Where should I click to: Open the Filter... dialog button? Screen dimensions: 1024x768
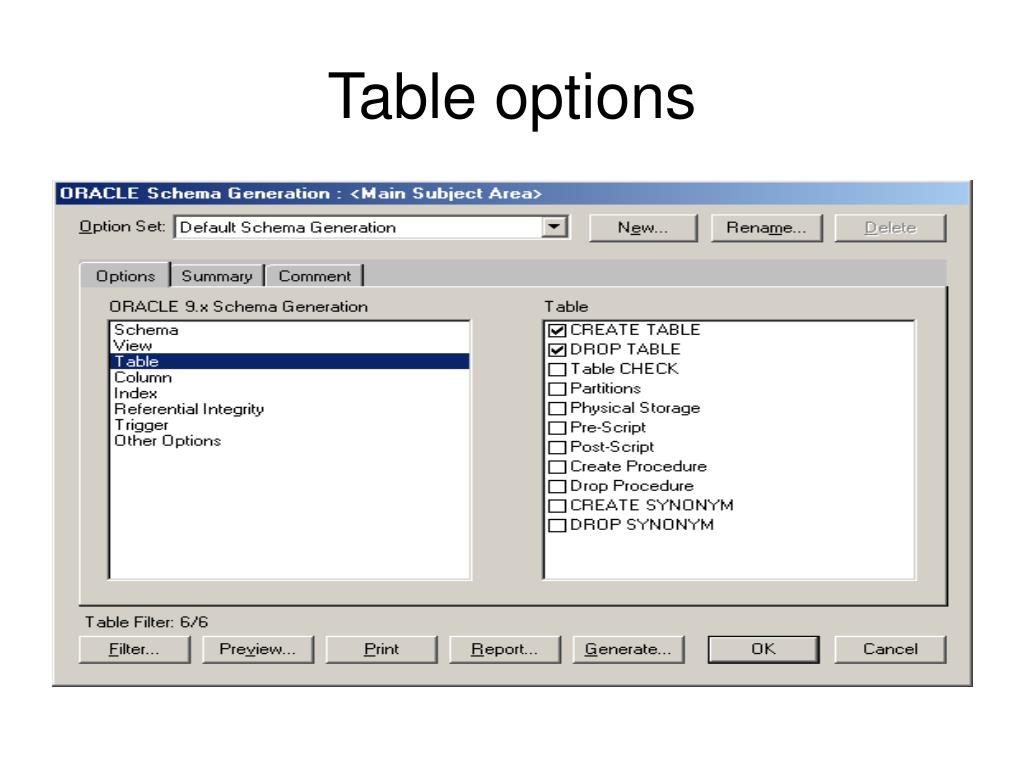coord(134,649)
